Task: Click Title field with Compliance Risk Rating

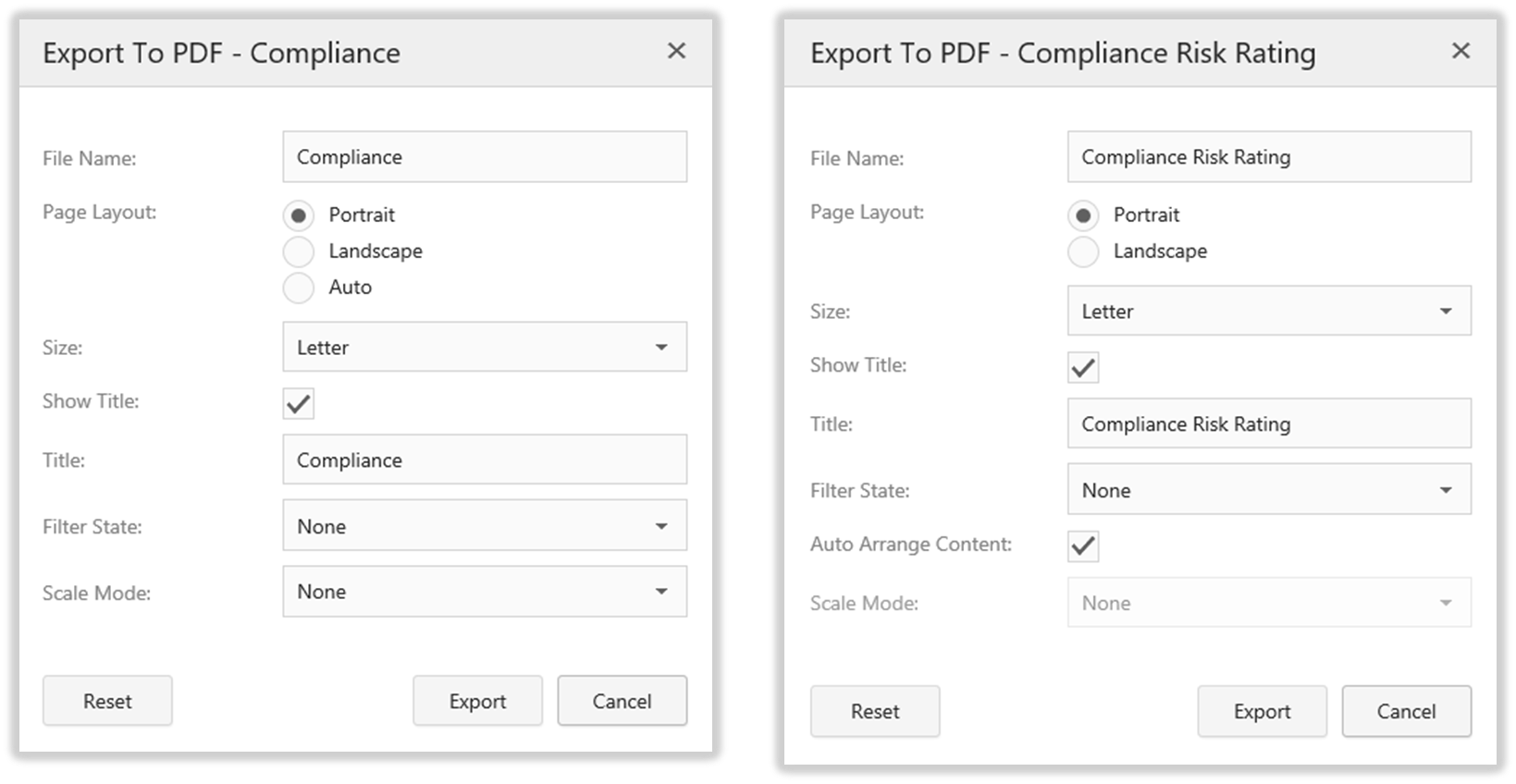Action: click(1269, 423)
